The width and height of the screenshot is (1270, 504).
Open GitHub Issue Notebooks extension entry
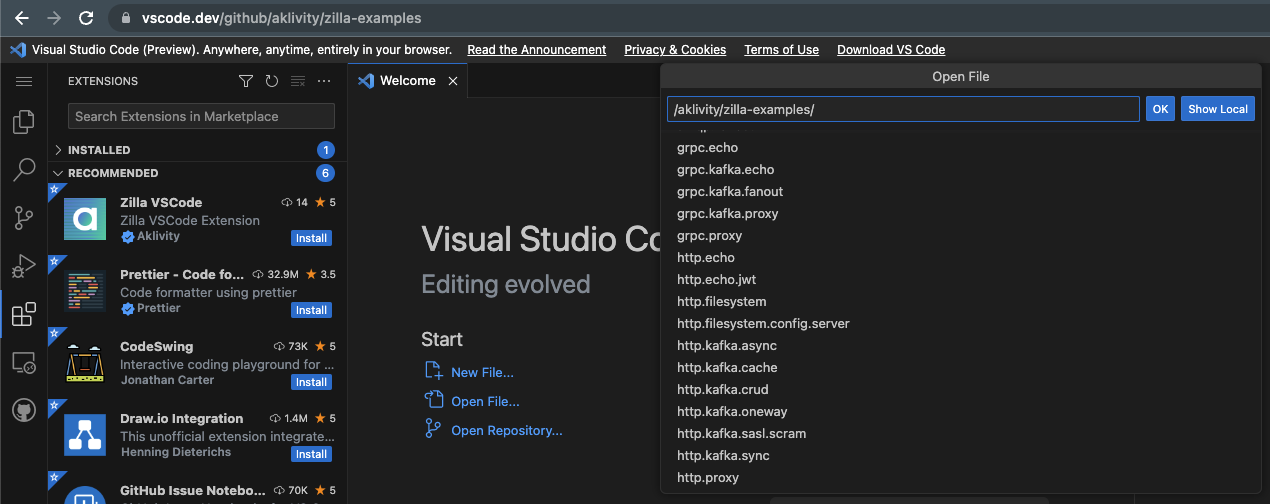[197, 490]
